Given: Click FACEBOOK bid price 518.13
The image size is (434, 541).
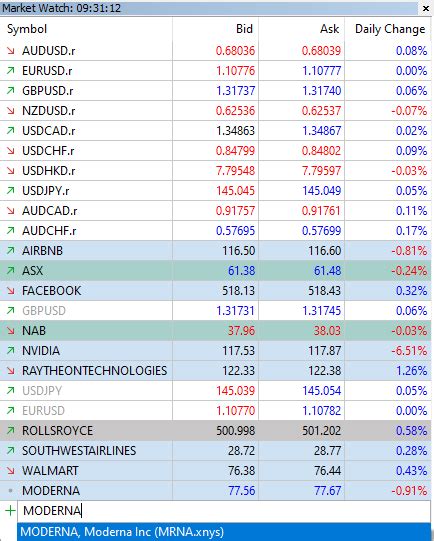Looking at the screenshot, I should [x=238, y=291].
